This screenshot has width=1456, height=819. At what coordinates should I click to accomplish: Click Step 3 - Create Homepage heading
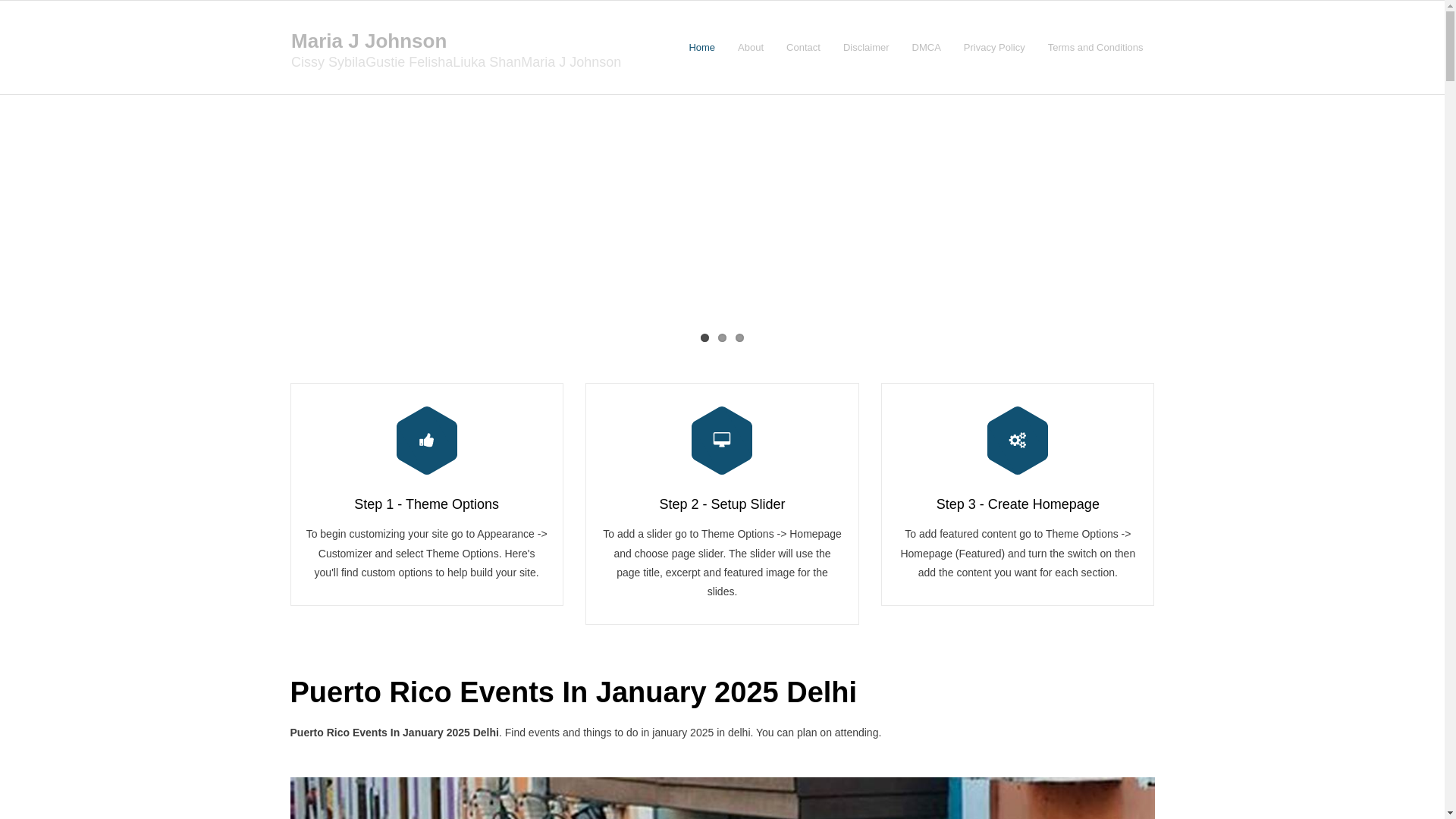pos(1018,504)
